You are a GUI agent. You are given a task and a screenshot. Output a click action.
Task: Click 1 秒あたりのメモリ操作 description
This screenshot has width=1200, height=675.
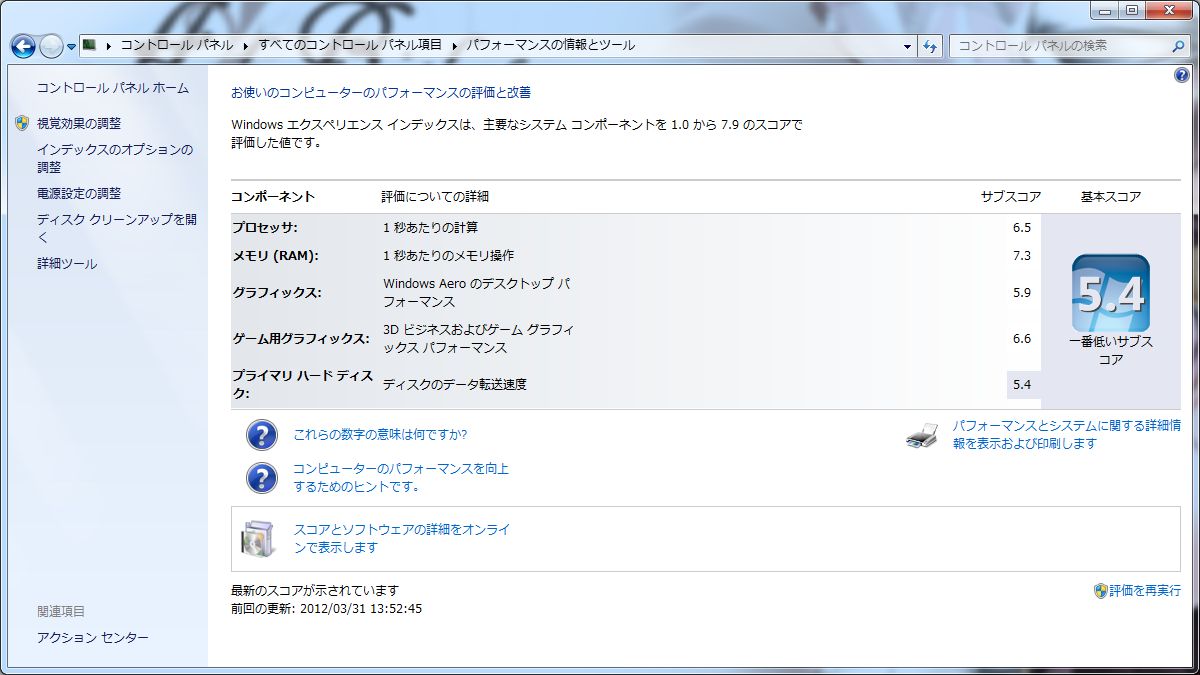[449, 256]
